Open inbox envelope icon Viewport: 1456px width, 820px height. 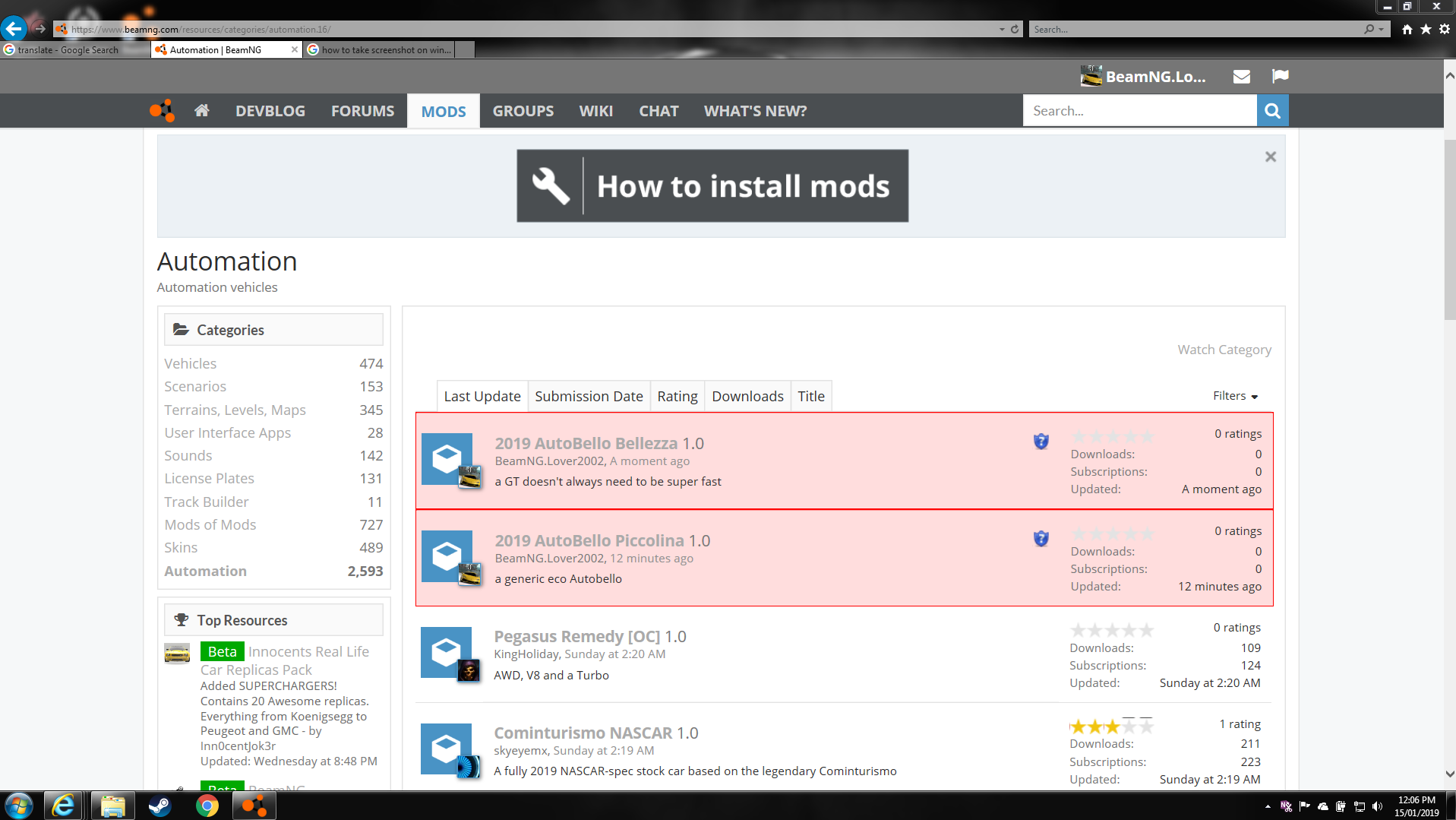[x=1241, y=77]
